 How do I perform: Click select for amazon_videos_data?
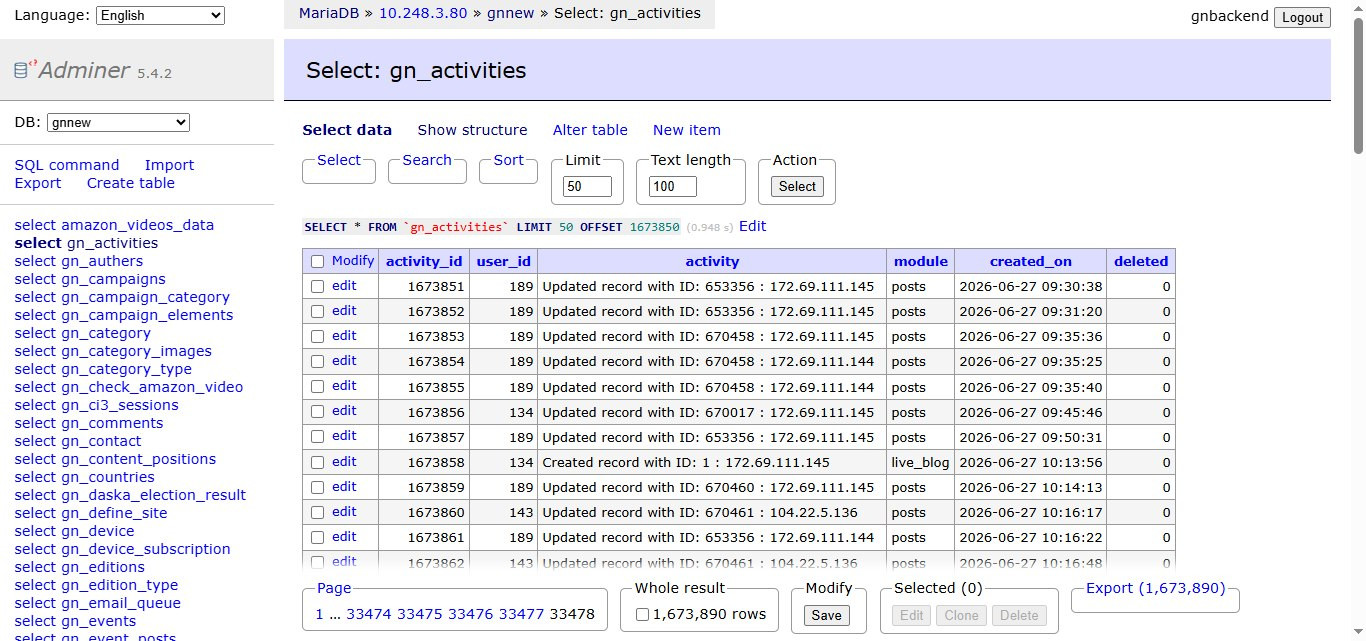tap(35, 225)
